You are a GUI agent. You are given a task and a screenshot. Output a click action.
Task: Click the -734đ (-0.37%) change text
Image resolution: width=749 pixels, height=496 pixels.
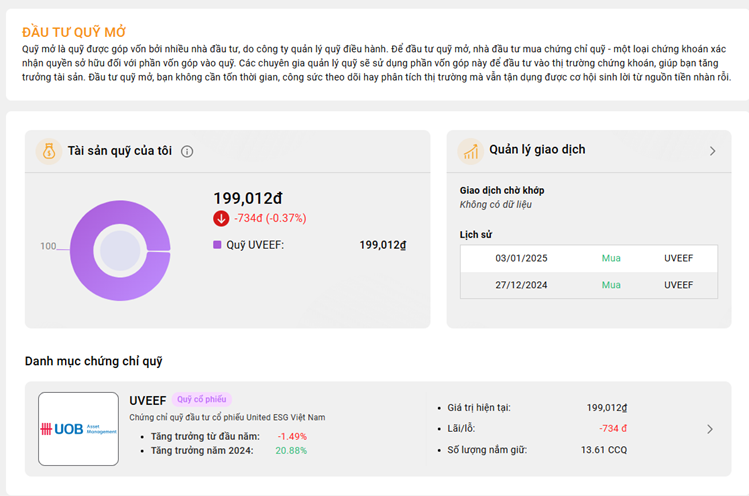click(270, 218)
